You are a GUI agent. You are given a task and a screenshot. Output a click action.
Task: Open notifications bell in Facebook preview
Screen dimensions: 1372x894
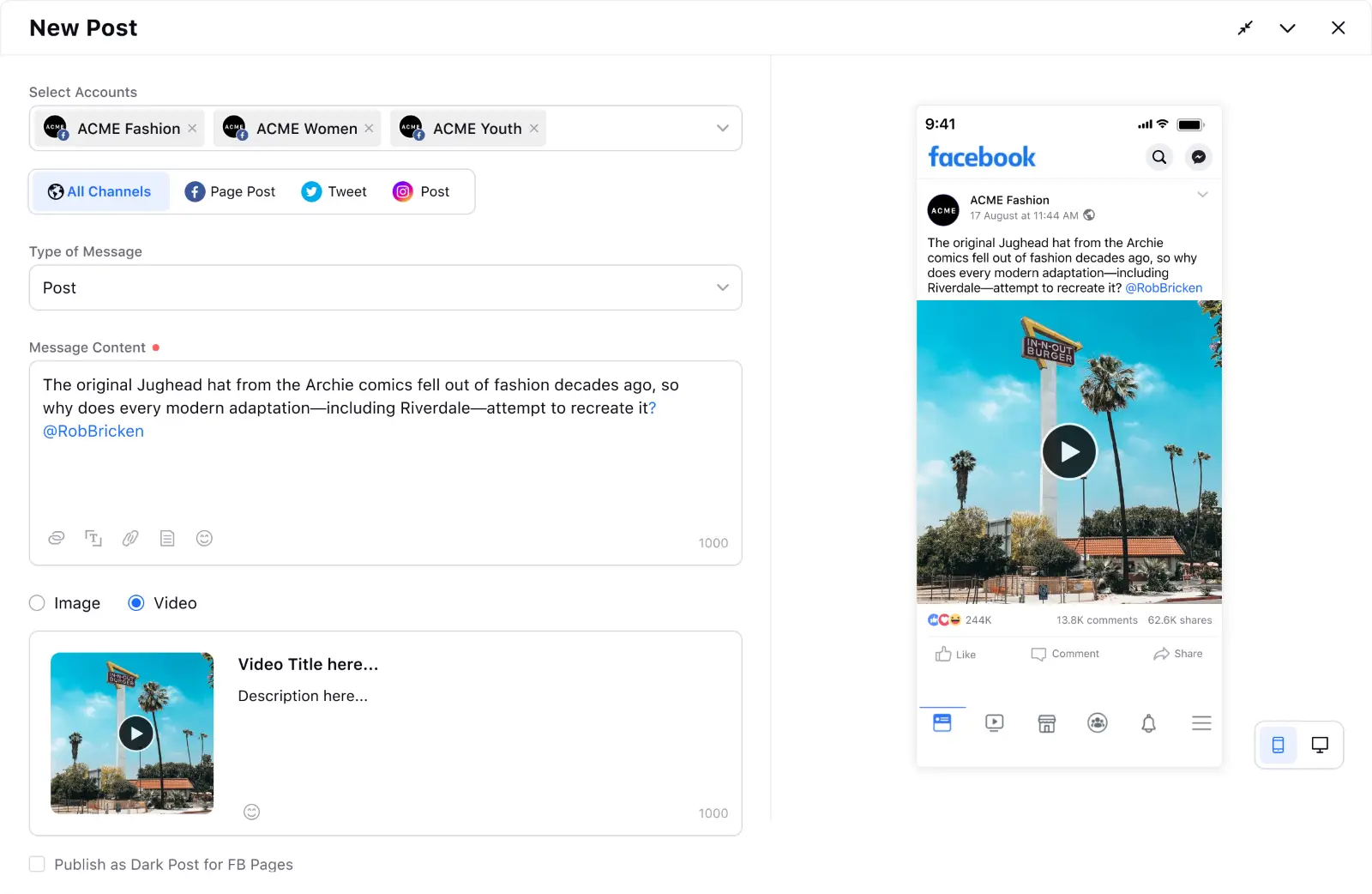click(1149, 723)
